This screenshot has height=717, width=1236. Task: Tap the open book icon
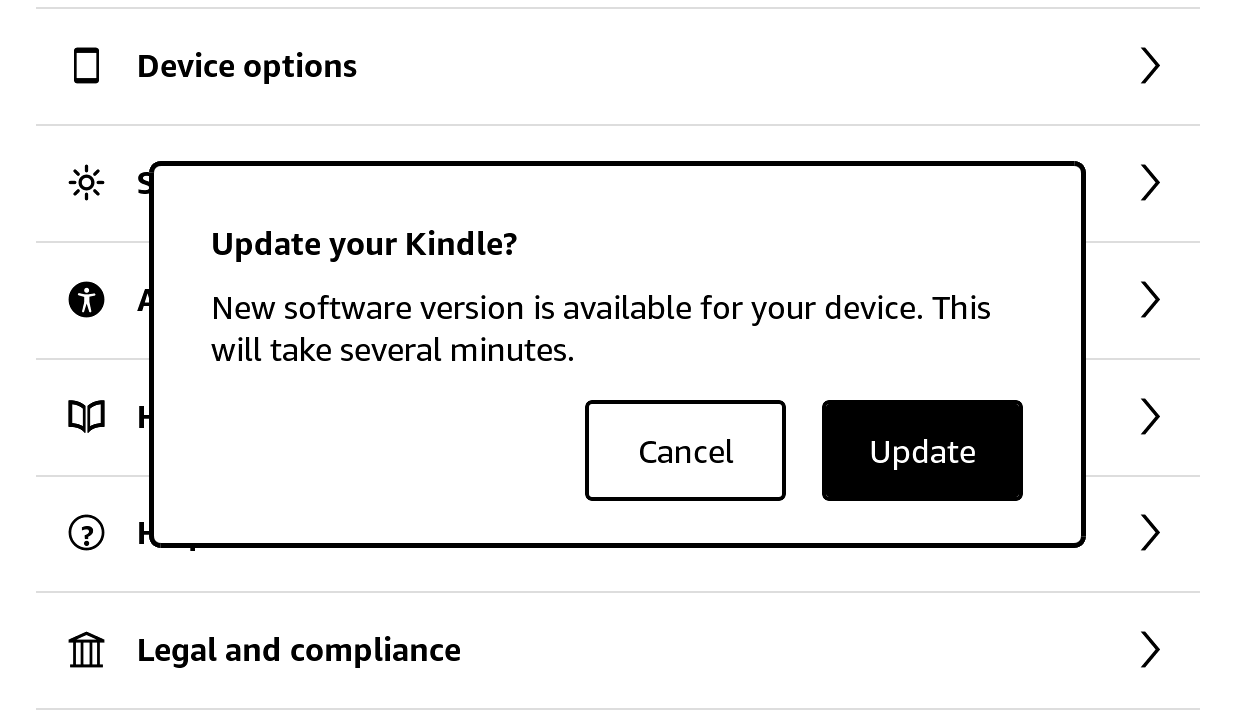point(87,416)
